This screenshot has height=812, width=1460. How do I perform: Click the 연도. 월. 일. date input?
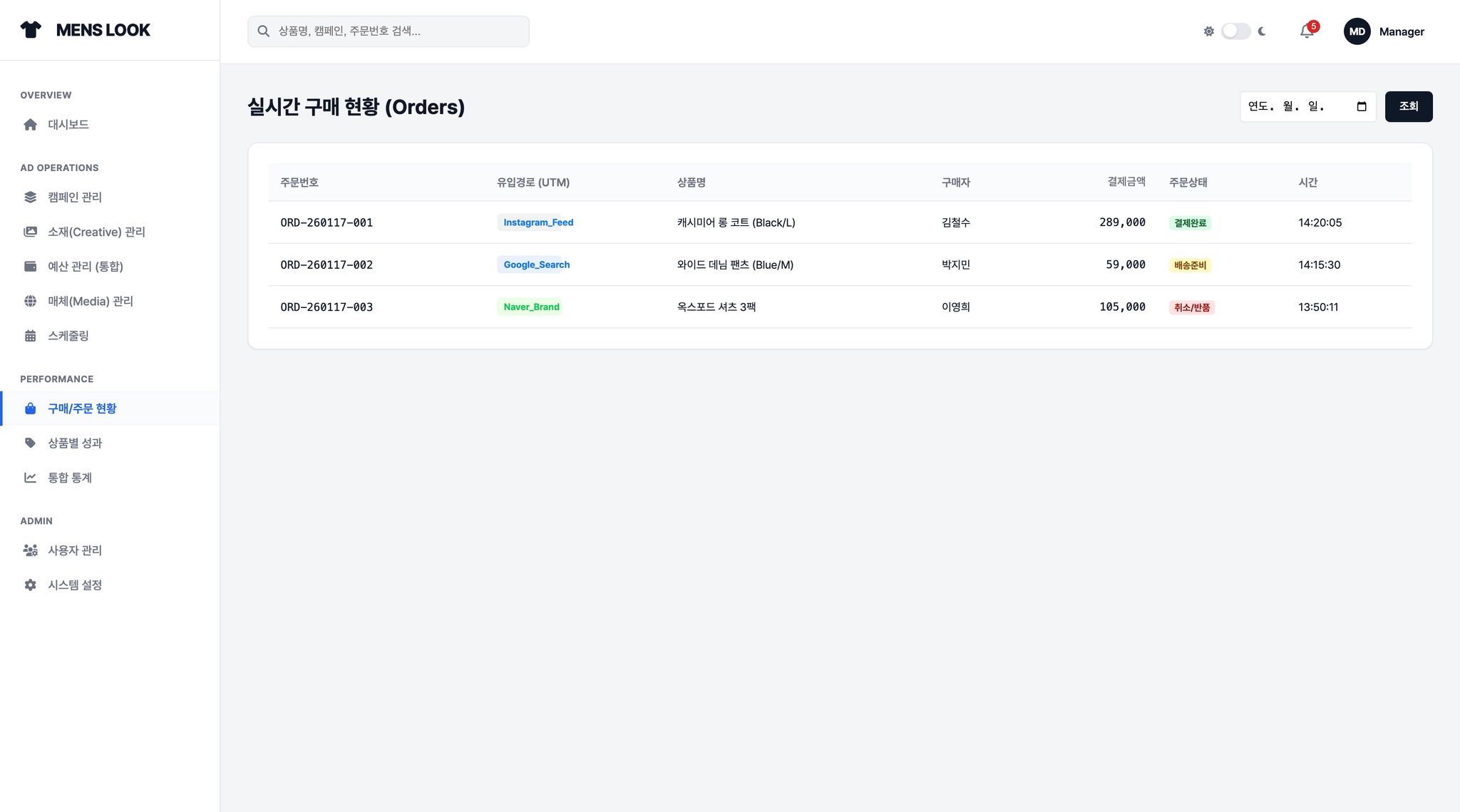[x=1294, y=107]
